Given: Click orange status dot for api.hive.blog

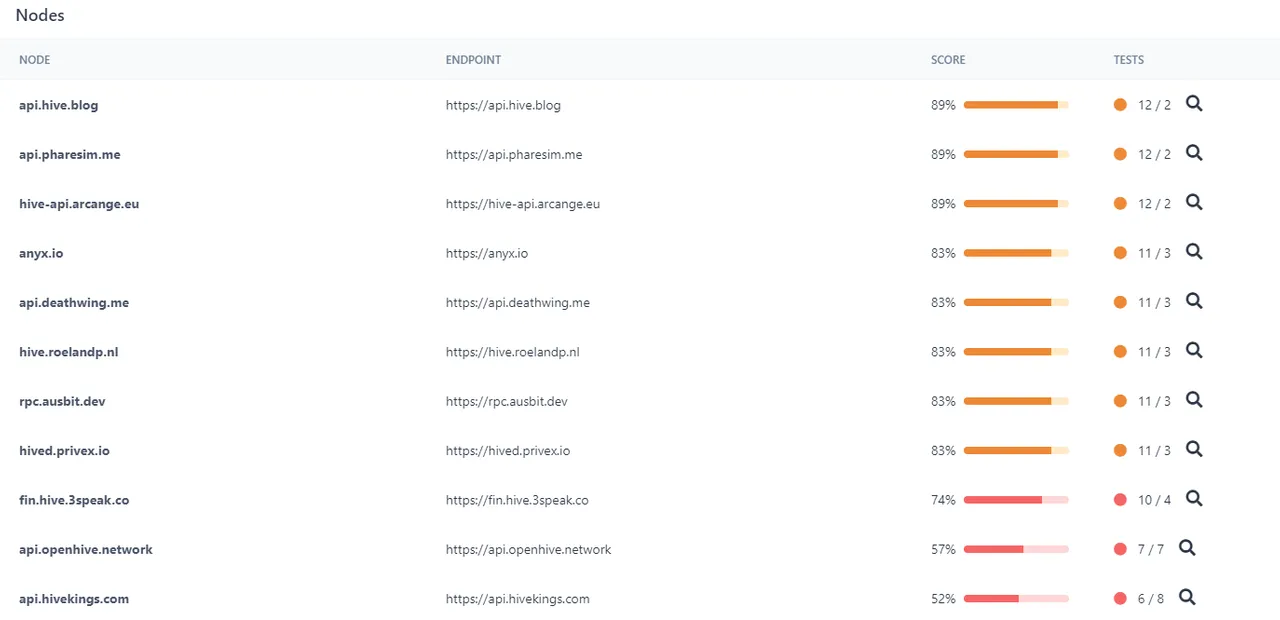Looking at the screenshot, I should pos(1120,105).
